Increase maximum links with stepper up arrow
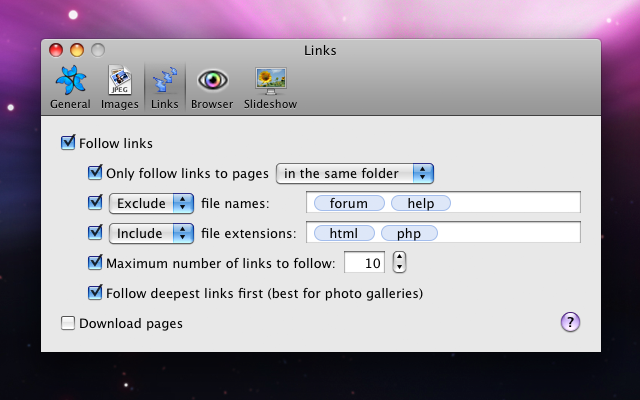 399,257
